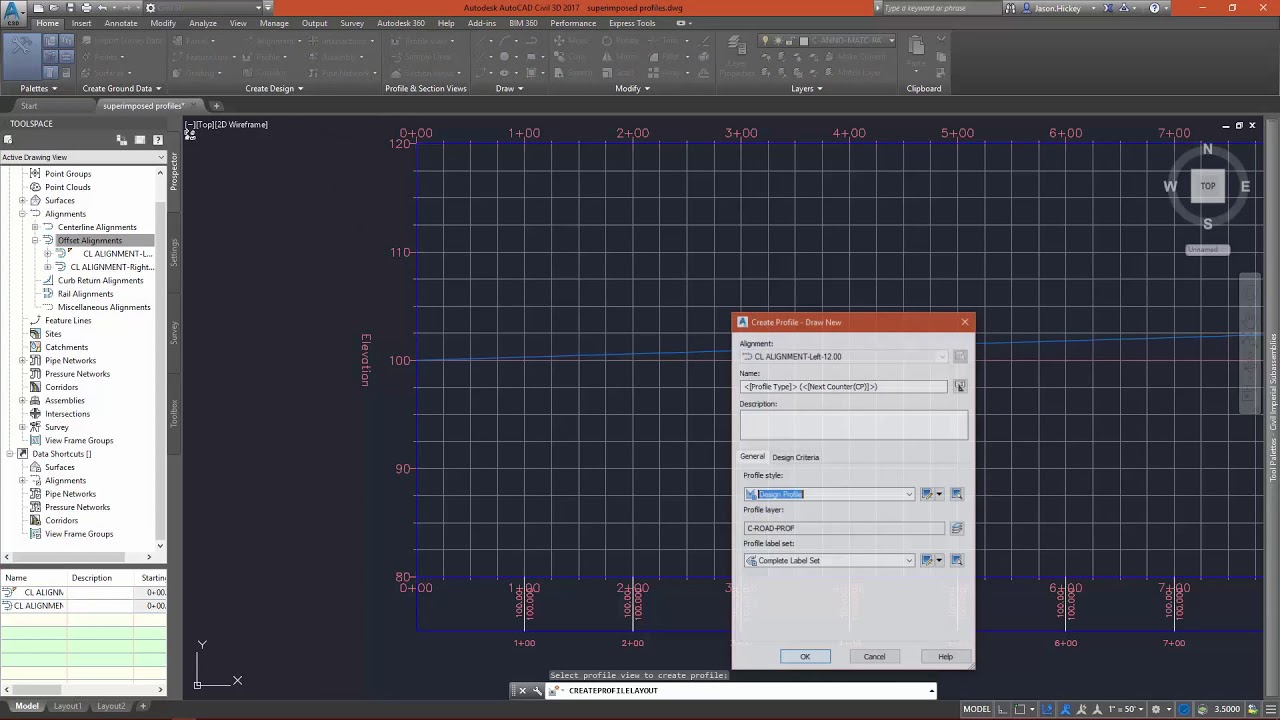Open the Palettes panel dropdown
Viewport: 1280px width, 720px height.
click(39, 88)
